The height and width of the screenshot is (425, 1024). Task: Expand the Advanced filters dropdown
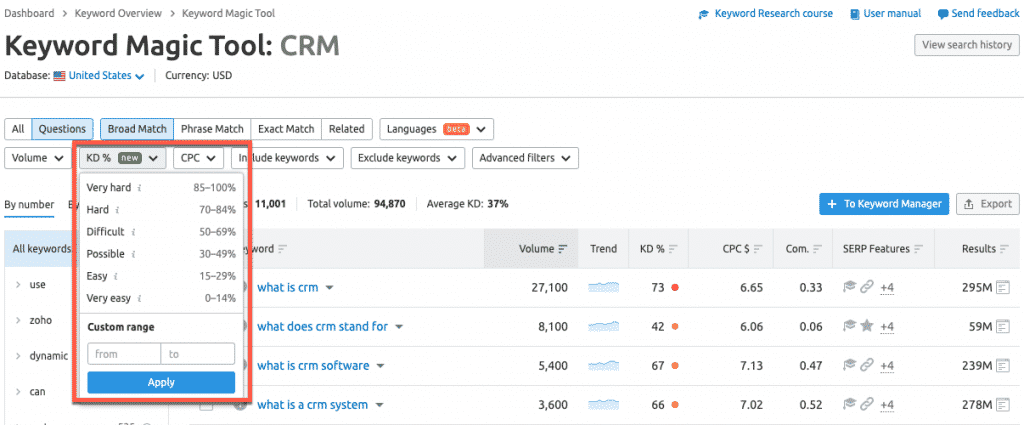point(526,158)
